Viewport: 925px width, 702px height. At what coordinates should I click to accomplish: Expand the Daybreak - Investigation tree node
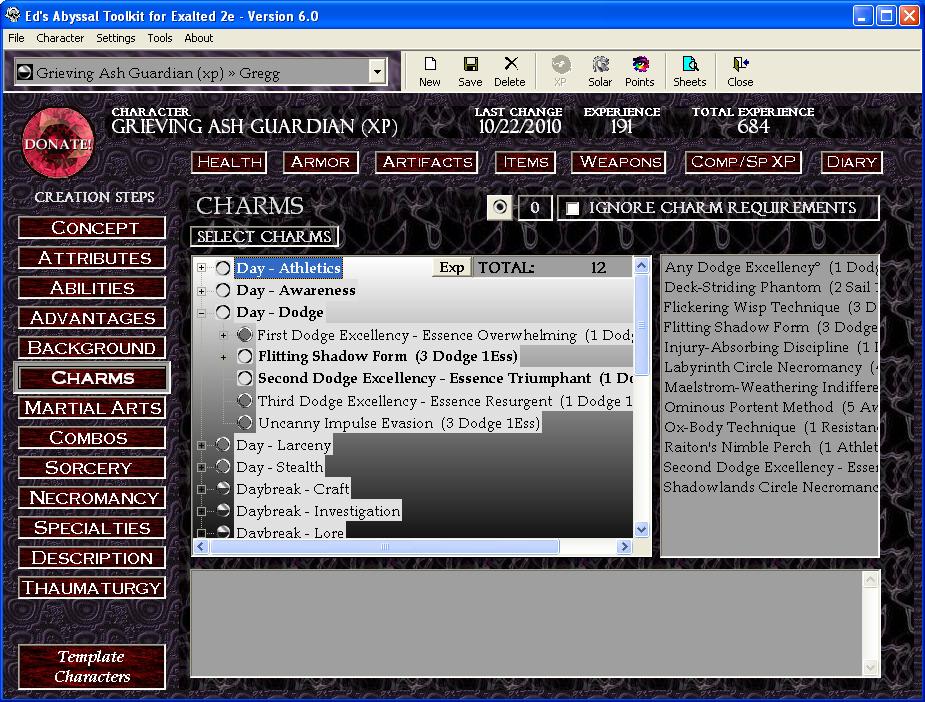pyautogui.click(x=202, y=511)
